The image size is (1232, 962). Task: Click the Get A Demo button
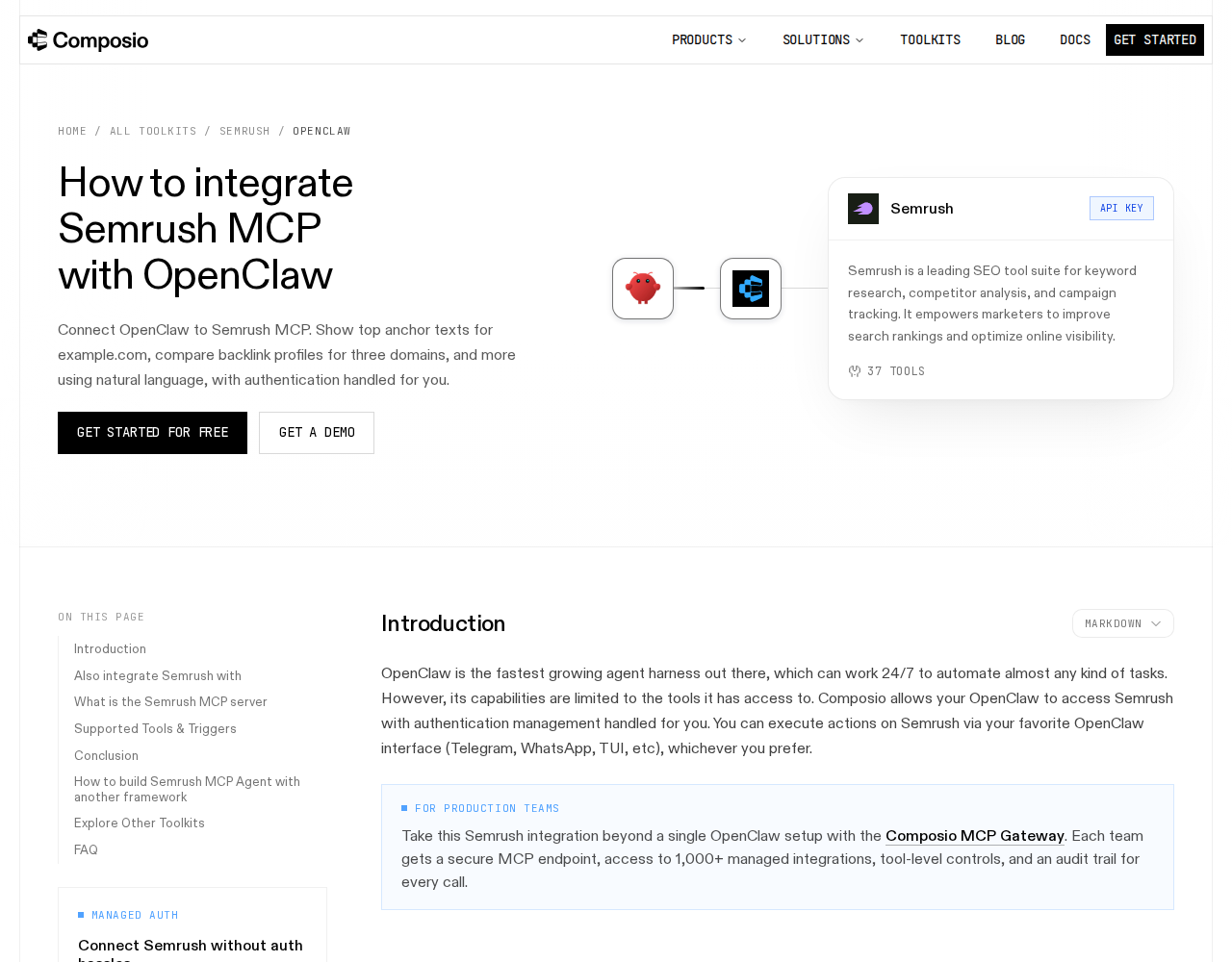coord(317,433)
